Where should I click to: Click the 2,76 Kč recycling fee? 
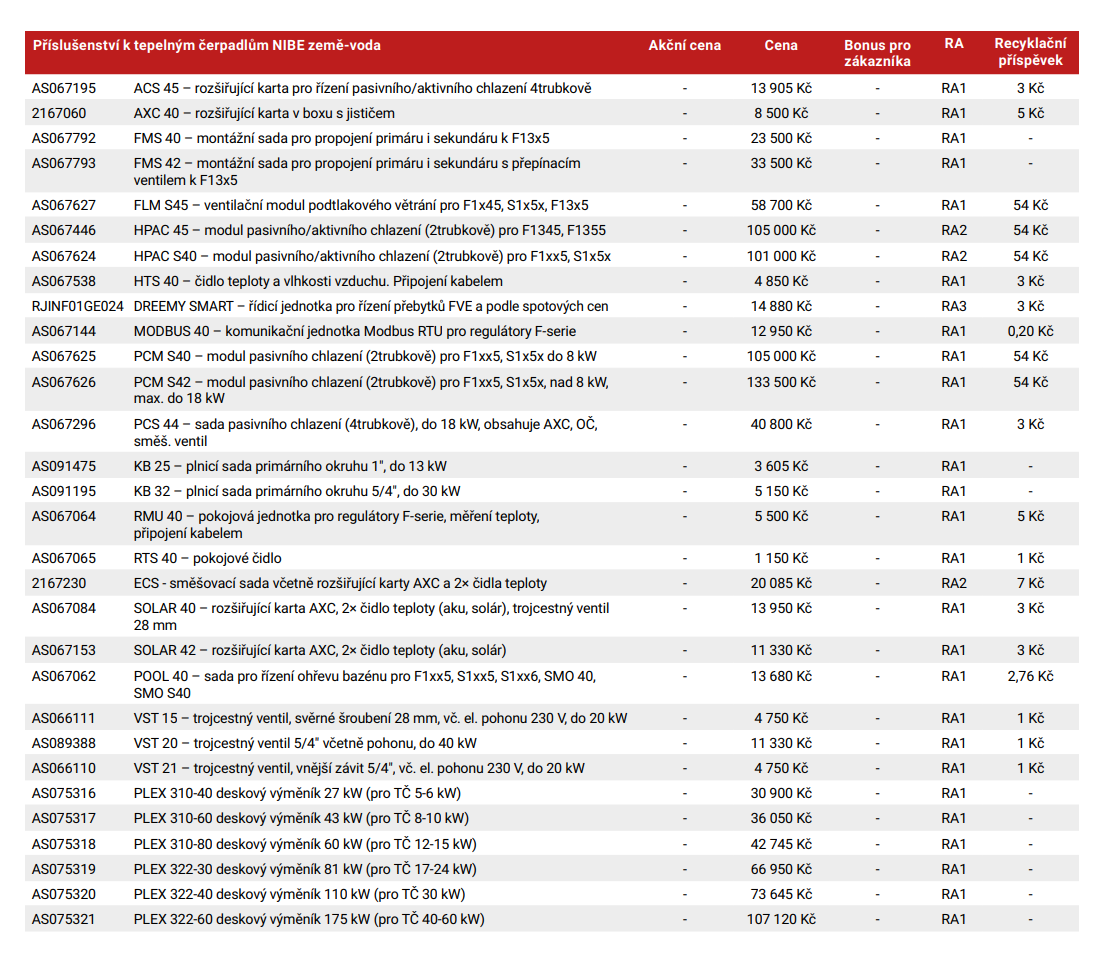pos(1030,676)
